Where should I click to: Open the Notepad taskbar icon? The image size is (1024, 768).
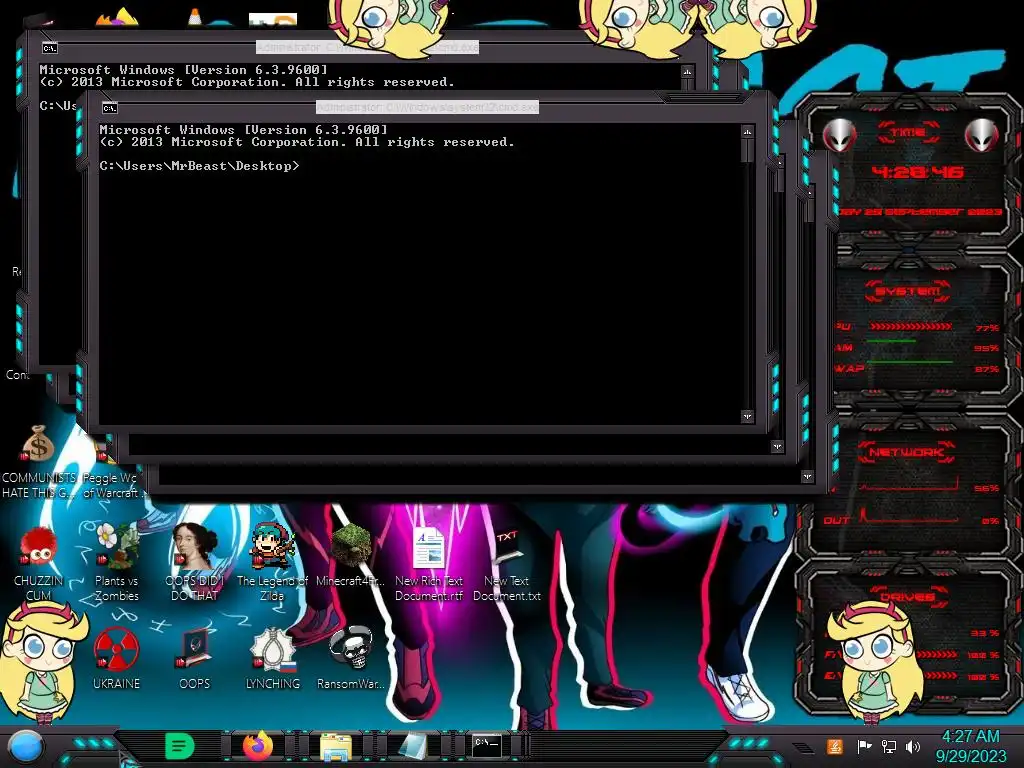[x=413, y=747]
